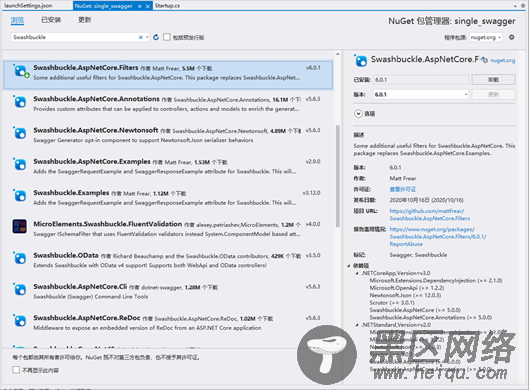Click the Swashbuckle.AspNetCore.Cli package icon
Screen dimensions: 529x390
[20, 289]
